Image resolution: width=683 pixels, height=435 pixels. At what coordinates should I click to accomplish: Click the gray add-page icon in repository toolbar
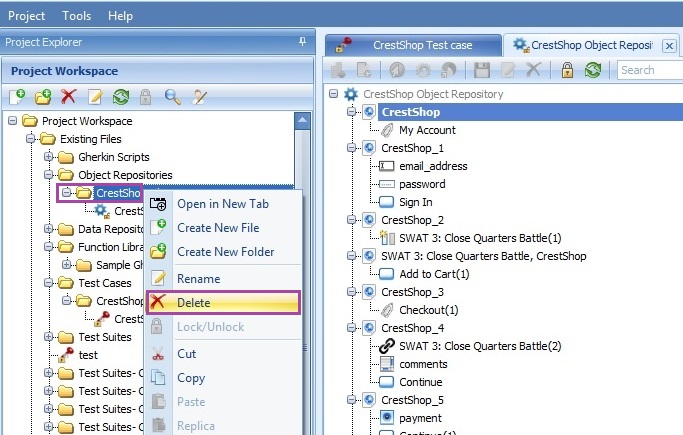tap(364, 70)
